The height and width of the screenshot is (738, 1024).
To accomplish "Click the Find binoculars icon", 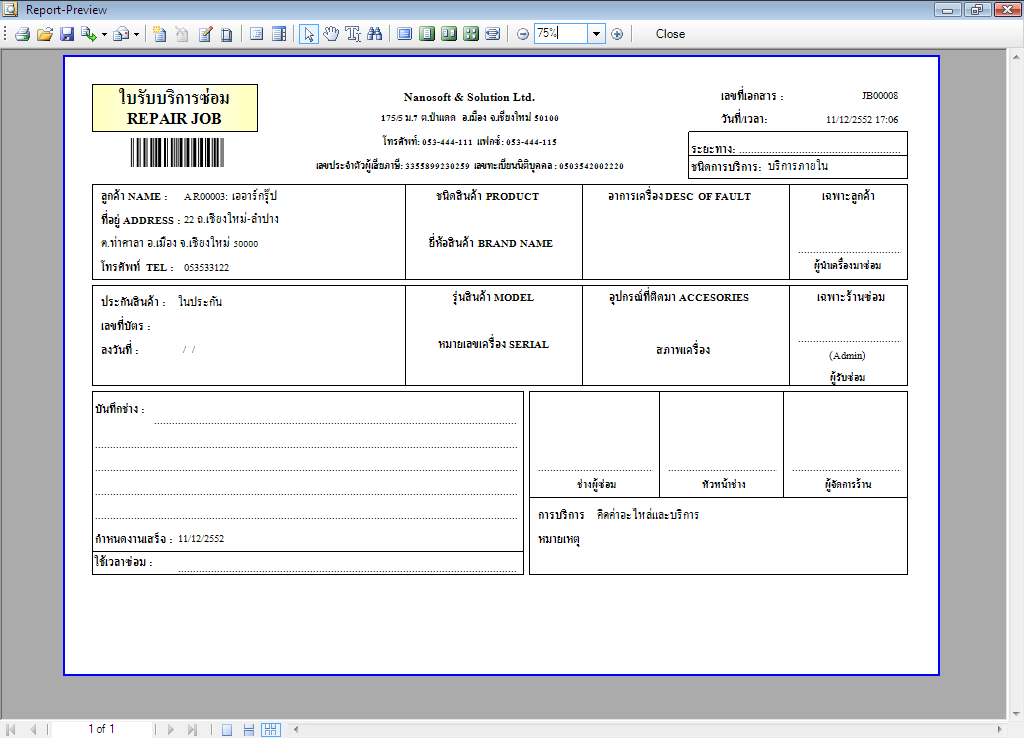I will [x=375, y=34].
